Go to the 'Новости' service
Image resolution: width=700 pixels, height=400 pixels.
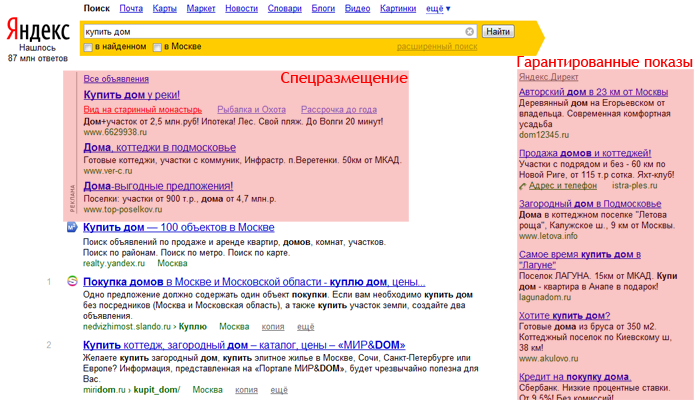tap(242, 8)
